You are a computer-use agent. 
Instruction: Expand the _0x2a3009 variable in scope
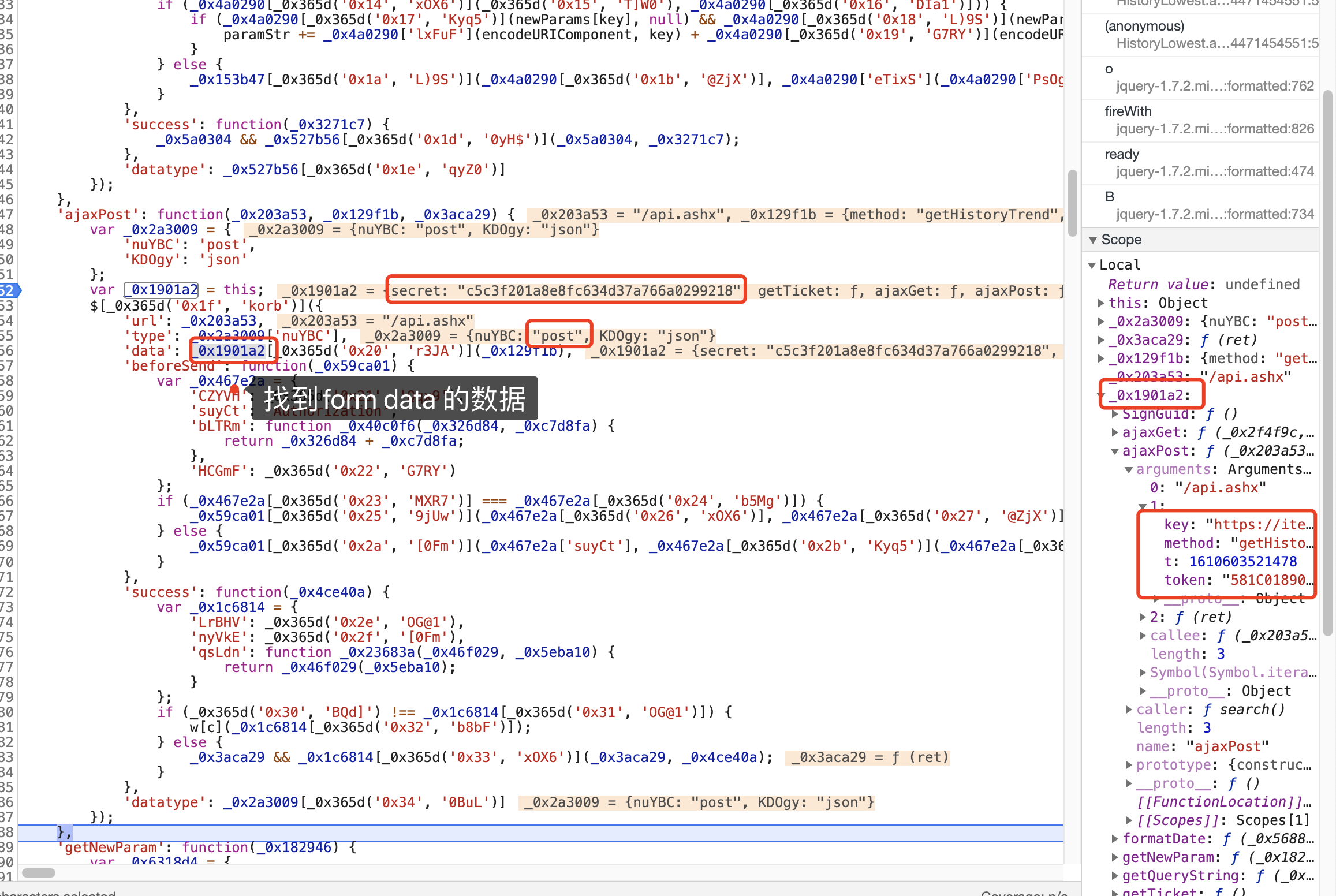[1101, 322]
